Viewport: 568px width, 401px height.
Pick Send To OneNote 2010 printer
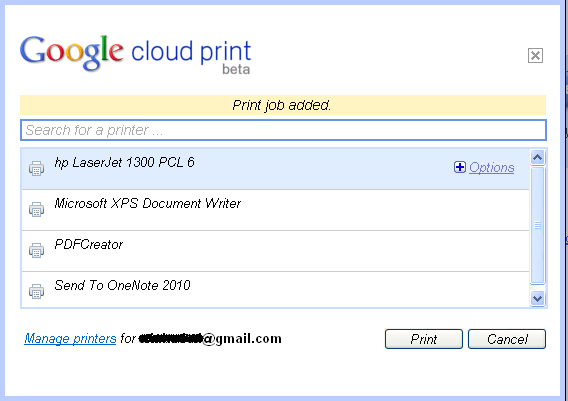point(275,290)
